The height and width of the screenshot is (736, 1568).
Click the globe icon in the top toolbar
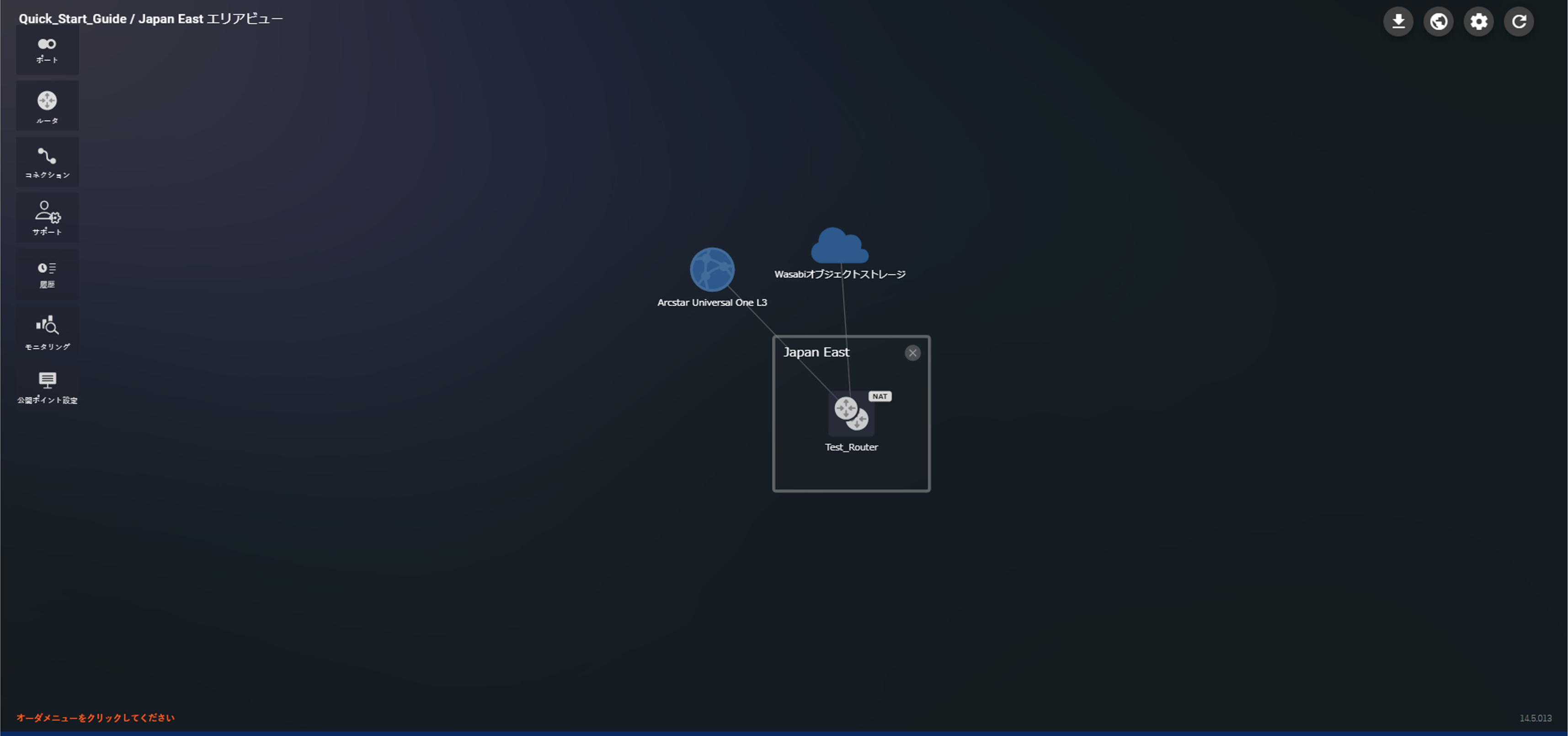(1438, 21)
